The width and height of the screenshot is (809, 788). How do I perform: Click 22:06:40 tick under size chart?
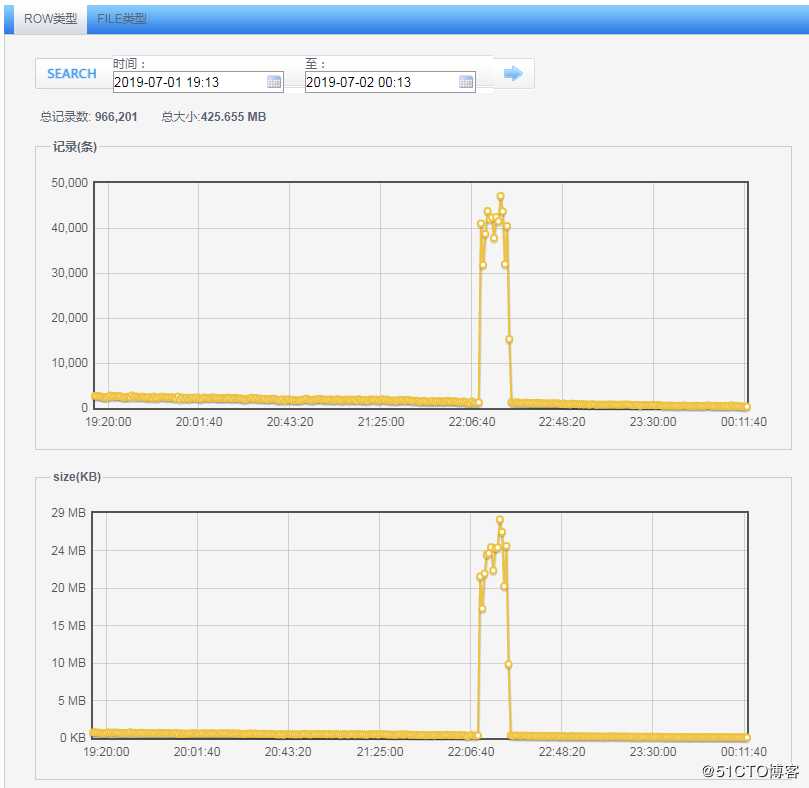pos(471,751)
